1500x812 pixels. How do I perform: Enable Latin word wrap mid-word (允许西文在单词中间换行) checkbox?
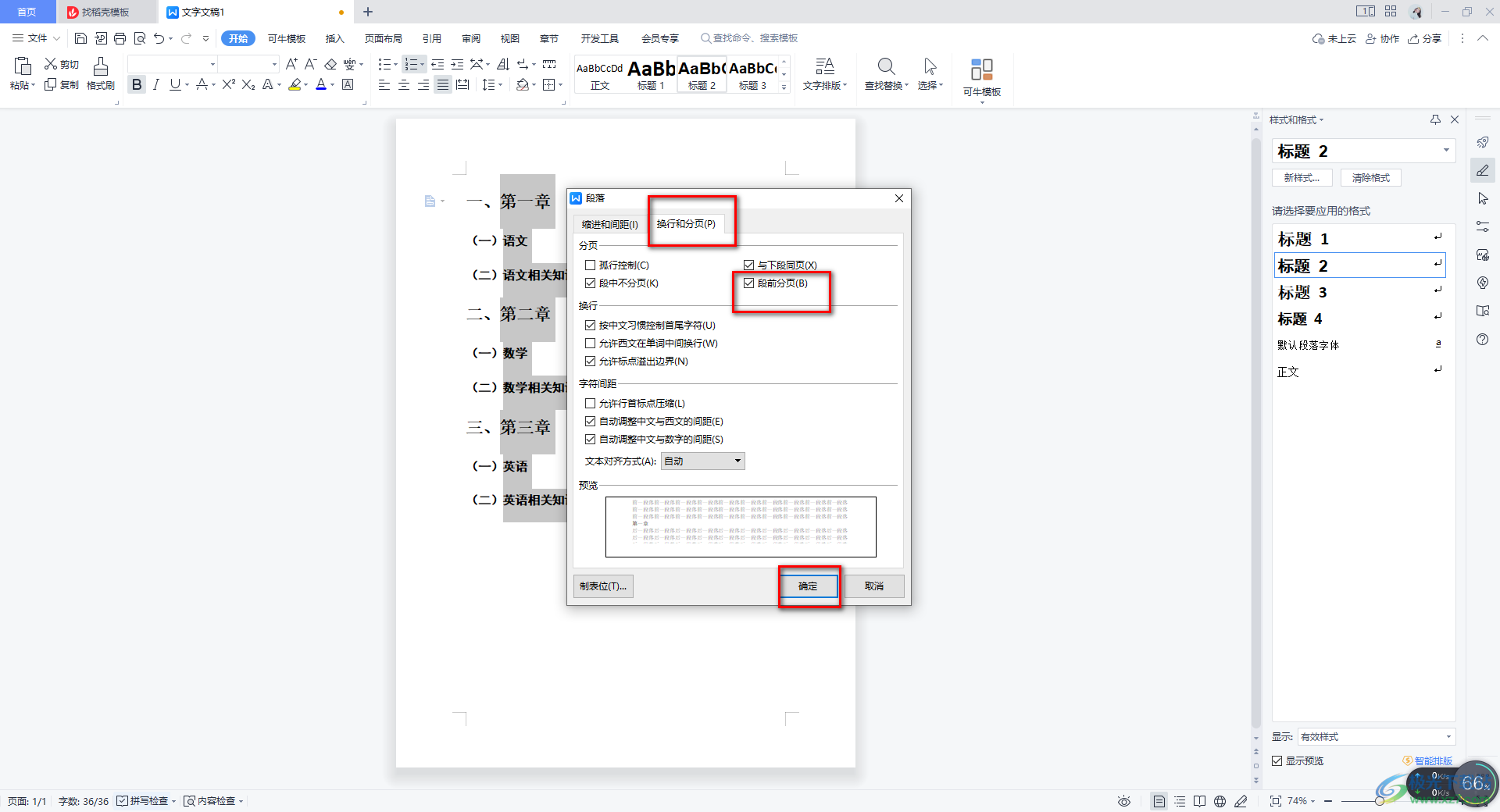(591, 344)
